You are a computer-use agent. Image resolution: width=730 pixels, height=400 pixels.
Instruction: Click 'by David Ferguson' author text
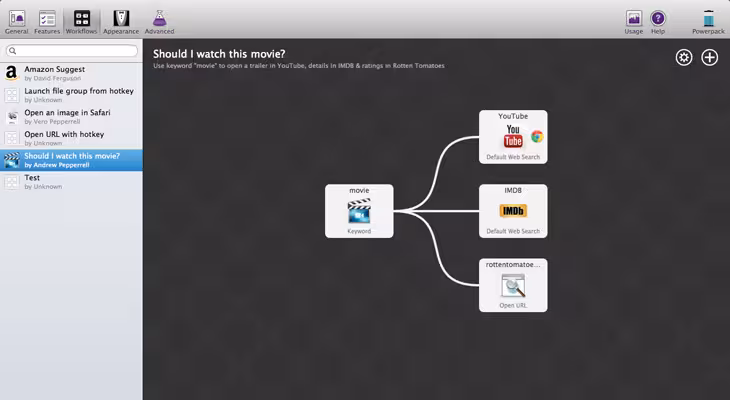point(53,78)
